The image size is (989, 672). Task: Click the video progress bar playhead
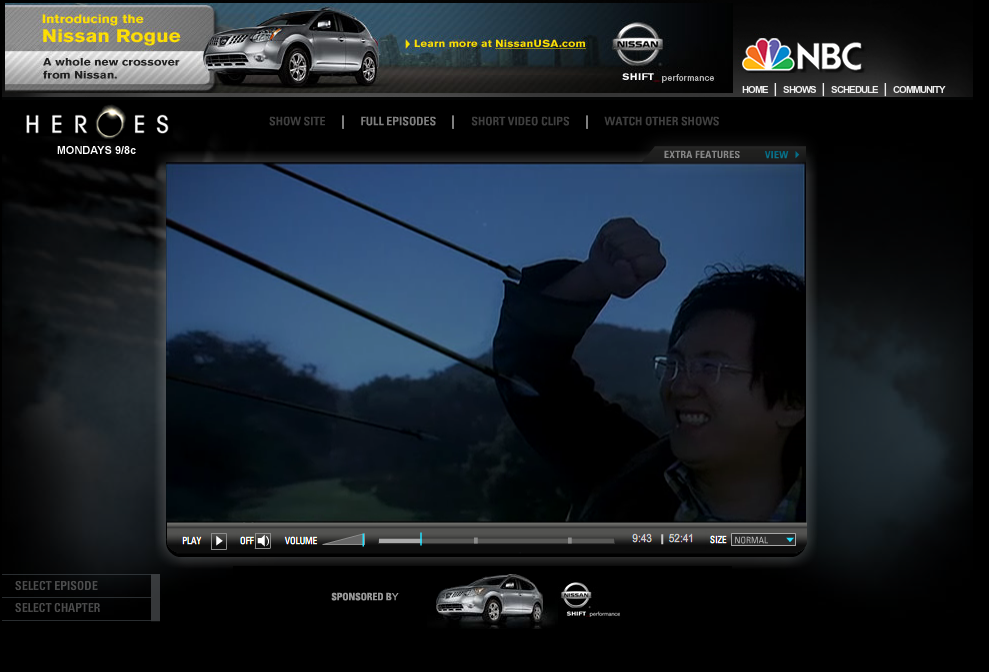tap(421, 539)
